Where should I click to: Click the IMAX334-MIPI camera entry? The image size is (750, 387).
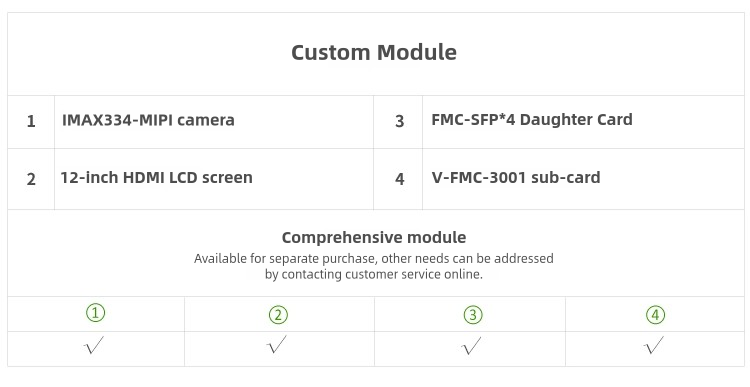tap(148, 120)
